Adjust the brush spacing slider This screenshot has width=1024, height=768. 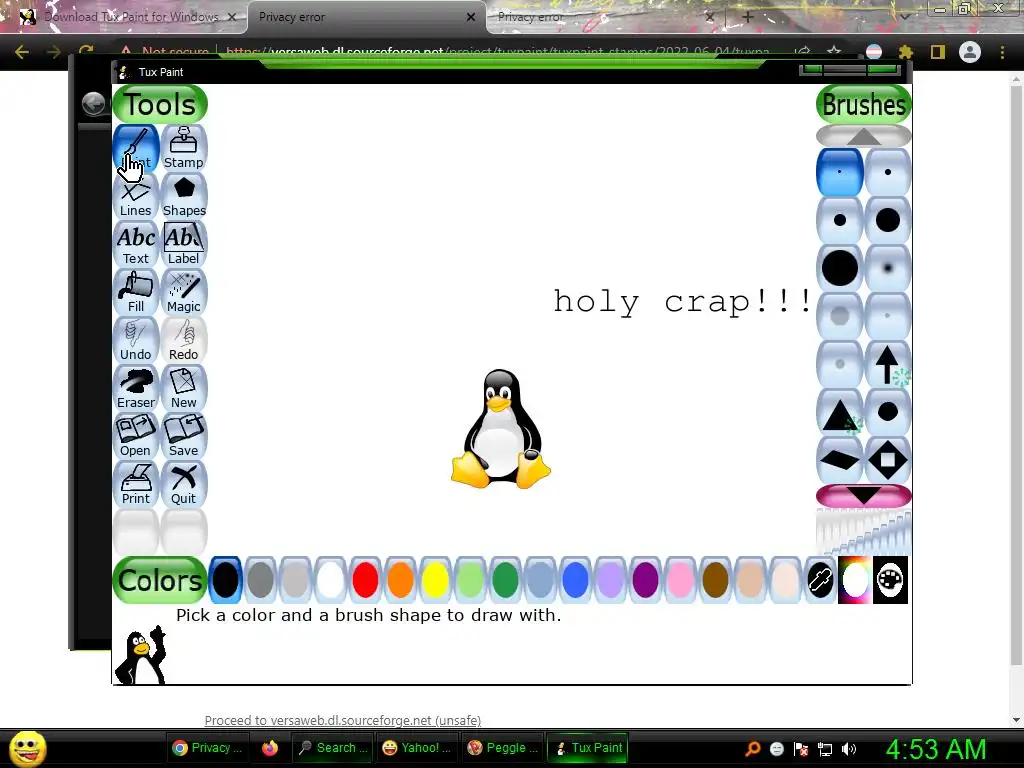(863, 532)
